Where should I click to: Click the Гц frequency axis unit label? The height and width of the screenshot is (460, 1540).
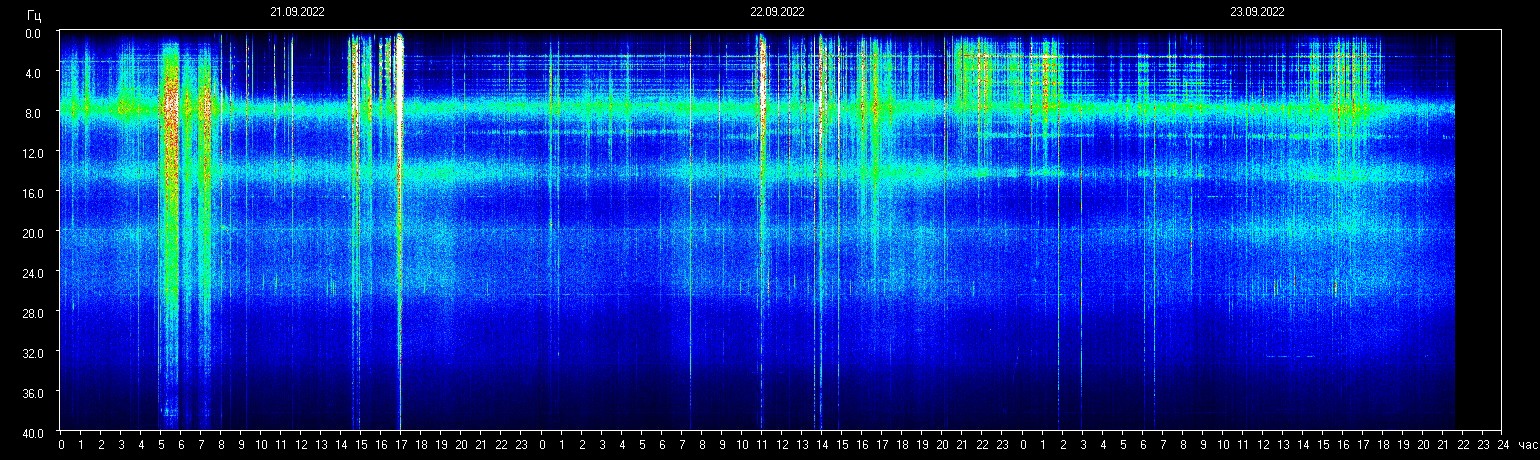click(35, 15)
